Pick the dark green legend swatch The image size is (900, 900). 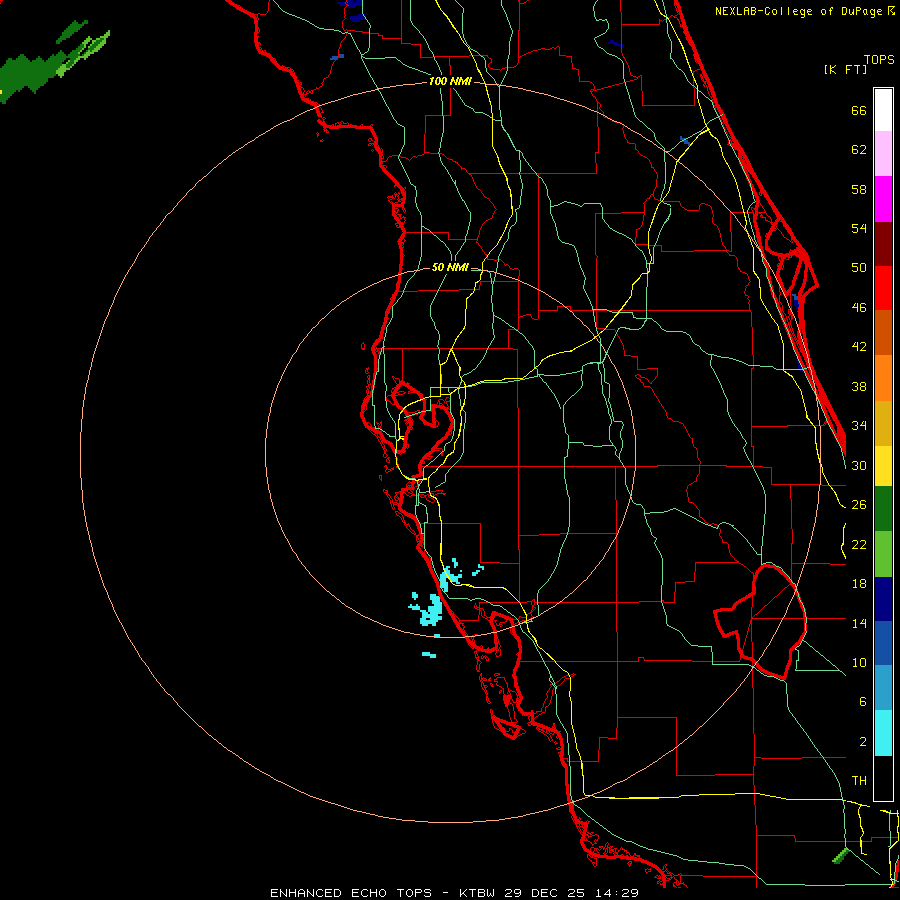coord(883,509)
